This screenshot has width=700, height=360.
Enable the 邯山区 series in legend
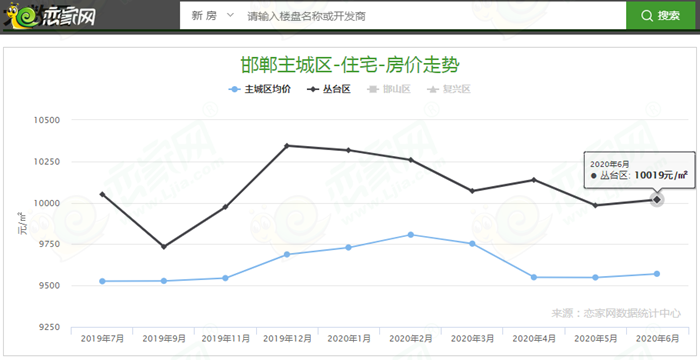[x=388, y=89]
